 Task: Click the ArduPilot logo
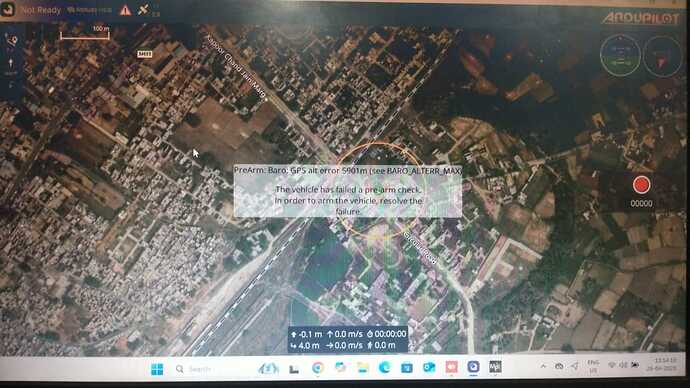(640, 18)
